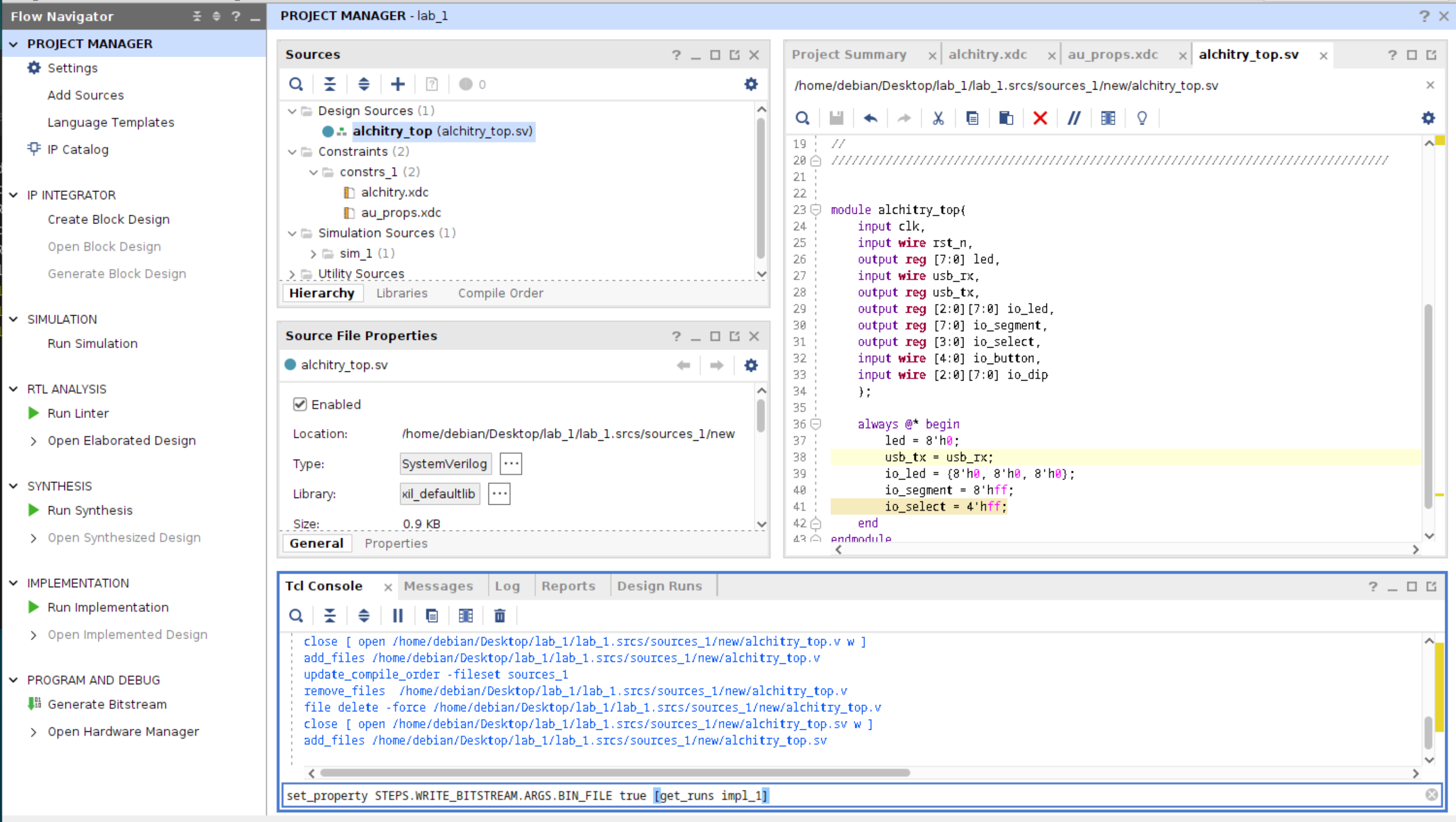Click the undo arrow in the editor toolbar
The image size is (1456, 822).
click(x=870, y=118)
